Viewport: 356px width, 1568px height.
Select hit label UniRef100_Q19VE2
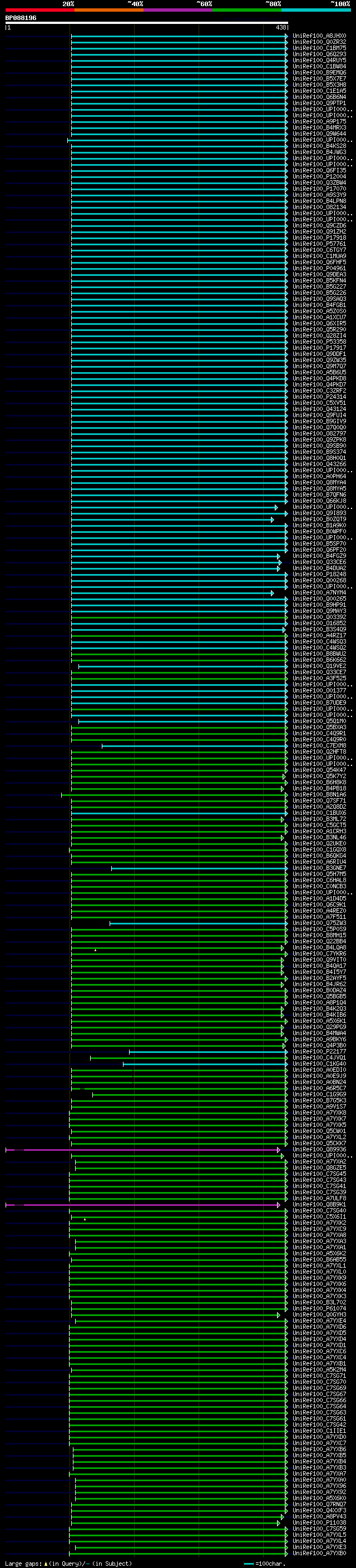coord(319,666)
